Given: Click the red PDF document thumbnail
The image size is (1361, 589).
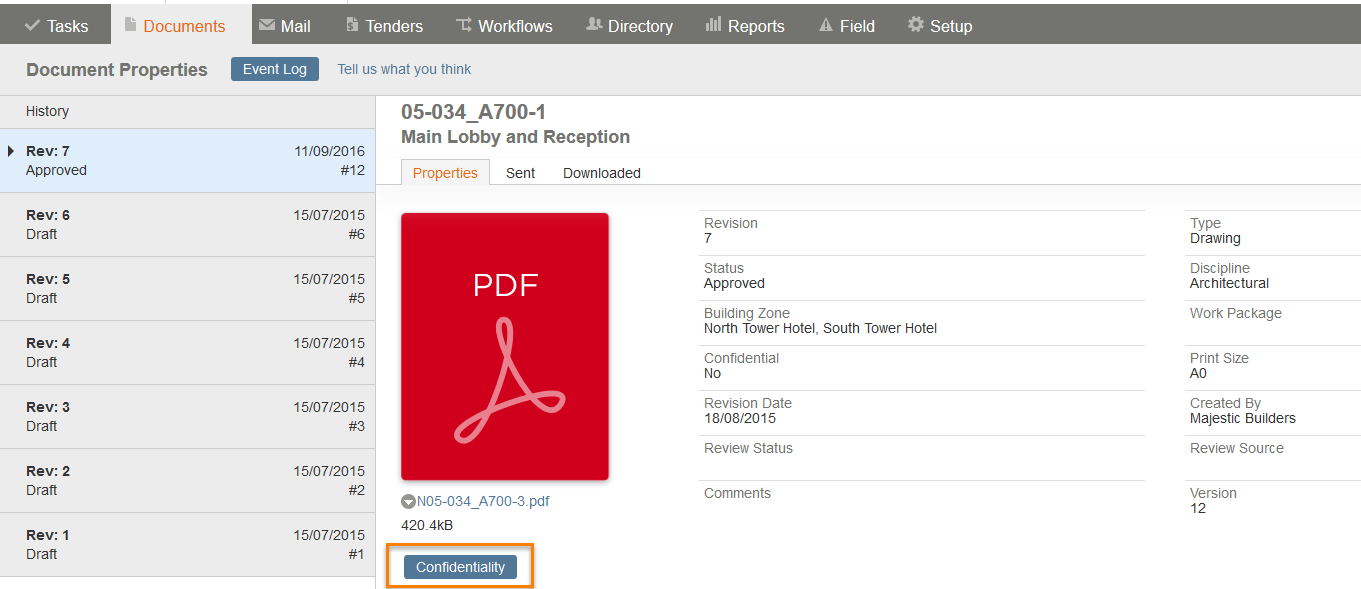Looking at the screenshot, I should click(x=505, y=346).
